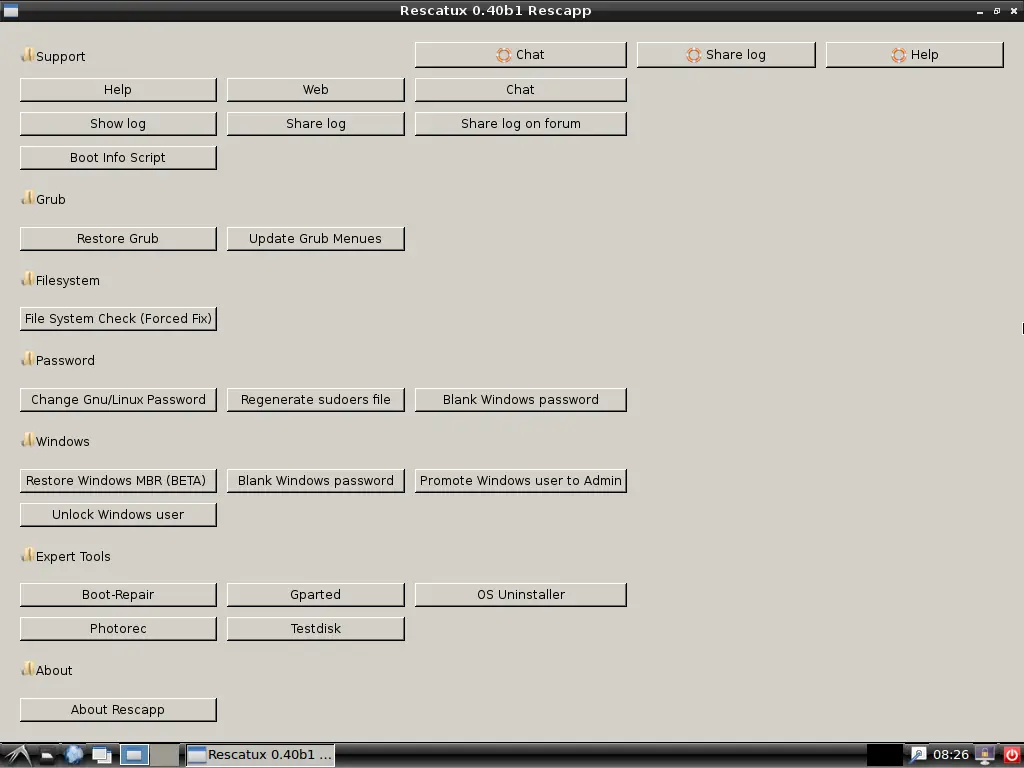This screenshot has width=1024, height=768.
Task: Open the Web support button
Action: click(x=315, y=89)
